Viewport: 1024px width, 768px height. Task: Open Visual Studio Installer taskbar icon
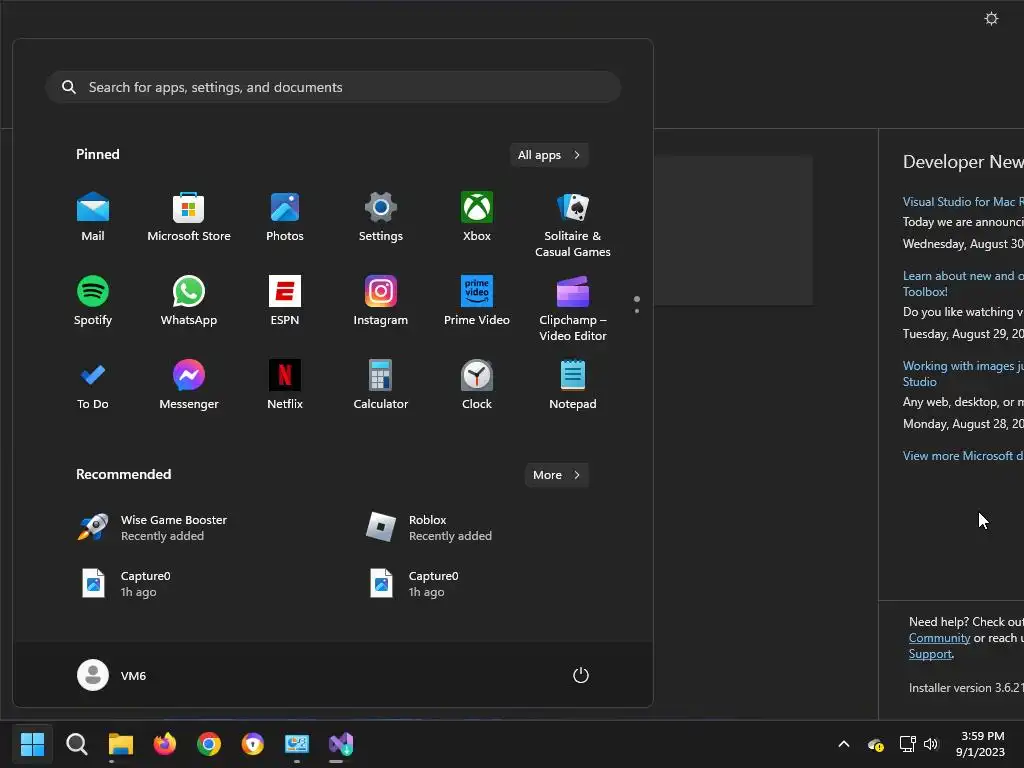pyautogui.click(x=340, y=744)
